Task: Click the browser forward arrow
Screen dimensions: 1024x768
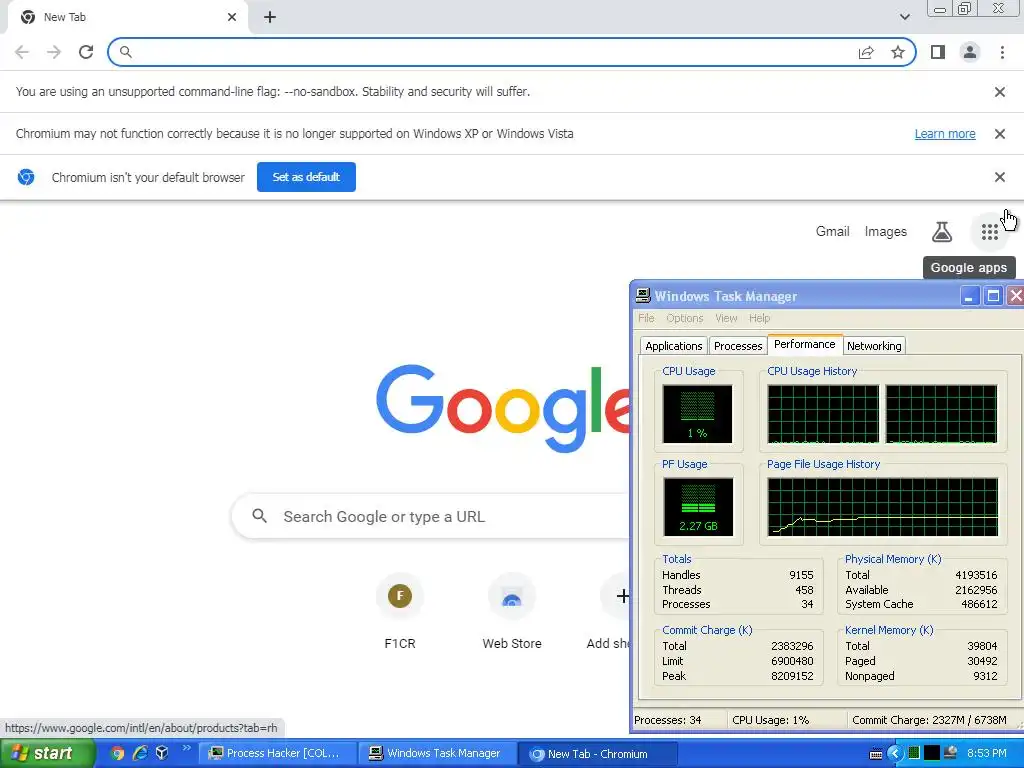Action: pos(54,52)
